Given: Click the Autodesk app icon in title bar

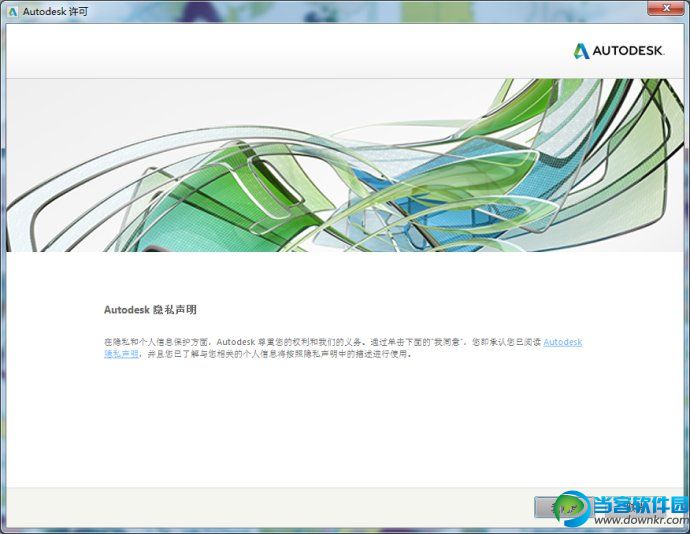Looking at the screenshot, I should tap(13, 11).
